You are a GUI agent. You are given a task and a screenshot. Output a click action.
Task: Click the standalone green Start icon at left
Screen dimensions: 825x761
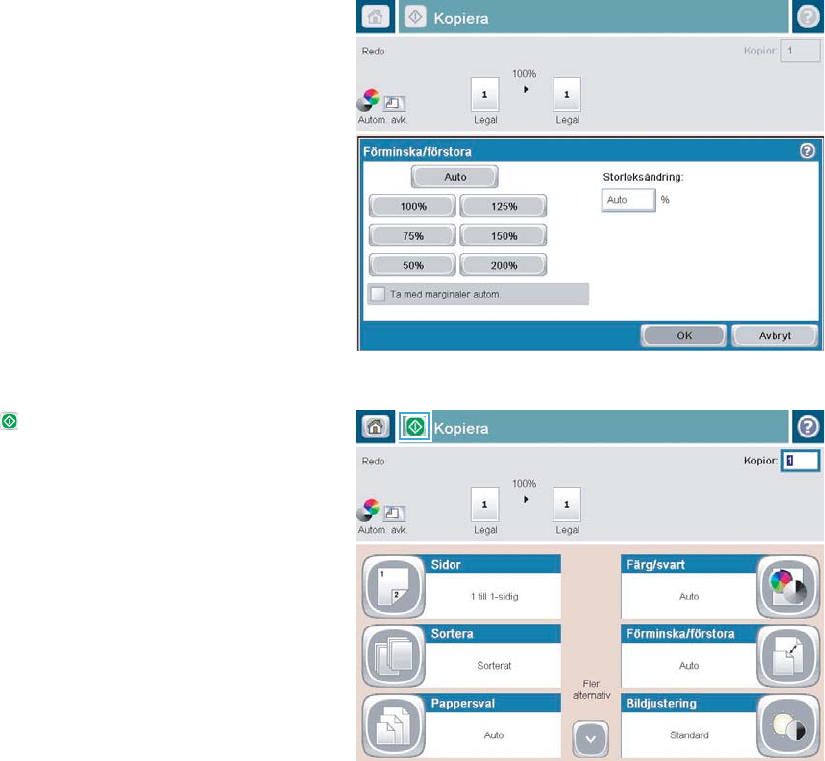coord(9,421)
